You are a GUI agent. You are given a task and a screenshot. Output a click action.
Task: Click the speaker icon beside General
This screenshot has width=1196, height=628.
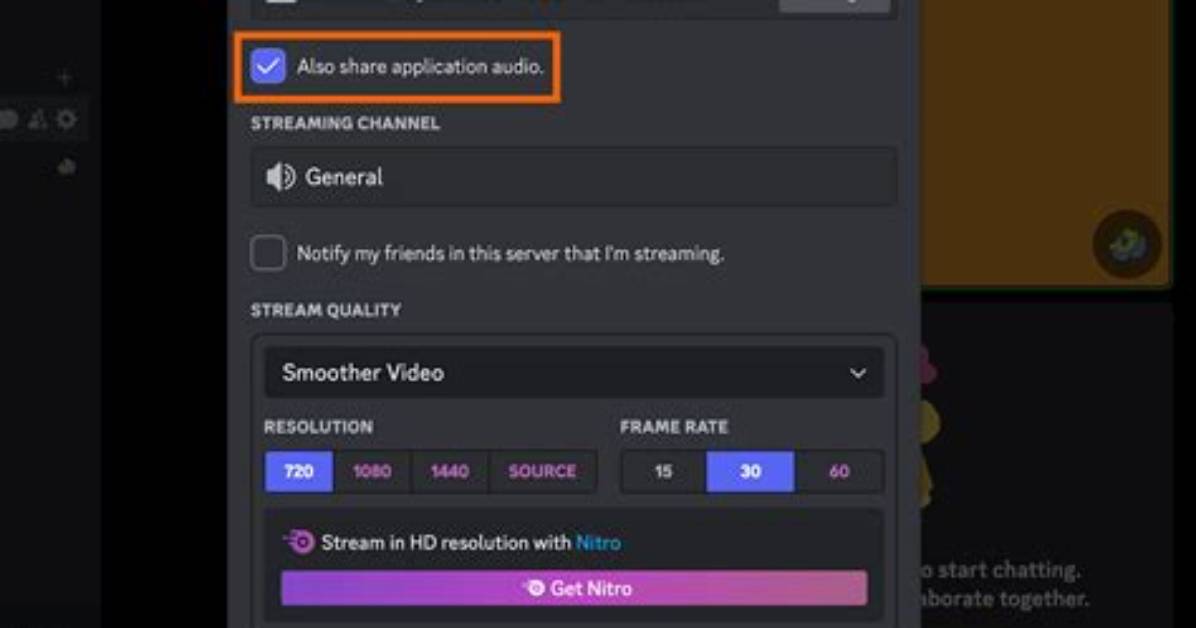point(280,177)
